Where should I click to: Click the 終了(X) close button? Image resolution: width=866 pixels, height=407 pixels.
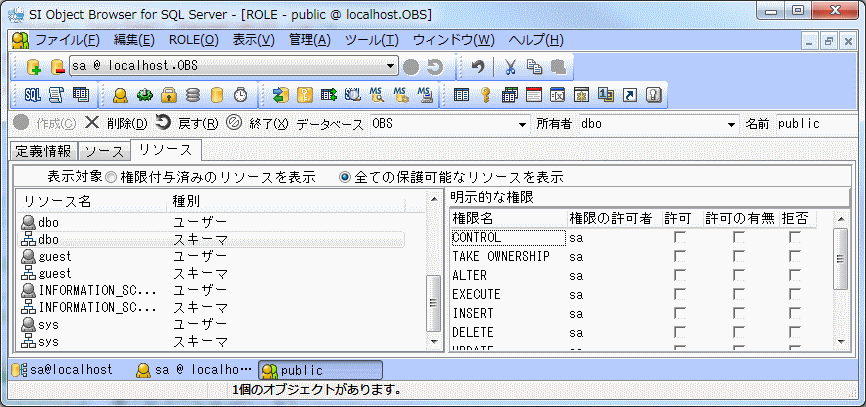tap(257, 124)
